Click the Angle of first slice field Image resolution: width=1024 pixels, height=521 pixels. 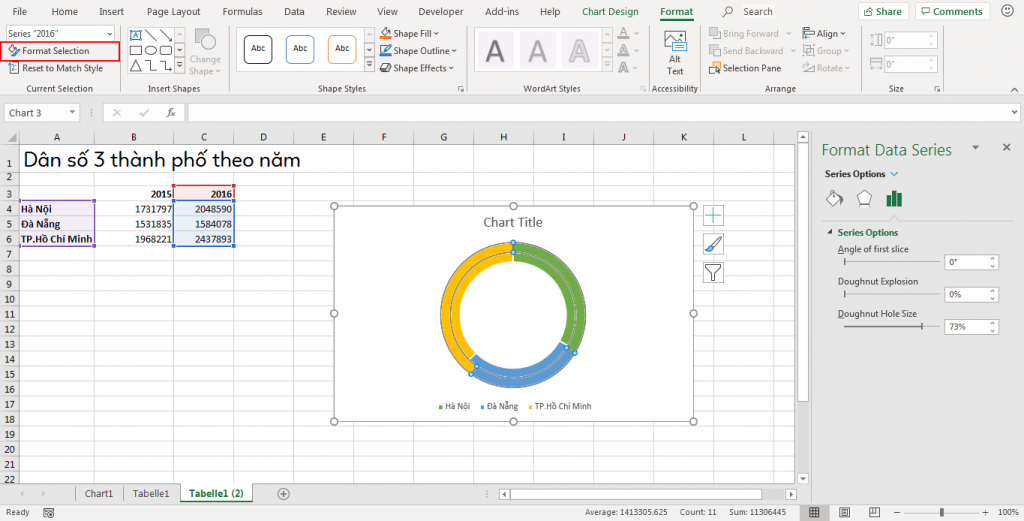(965, 262)
